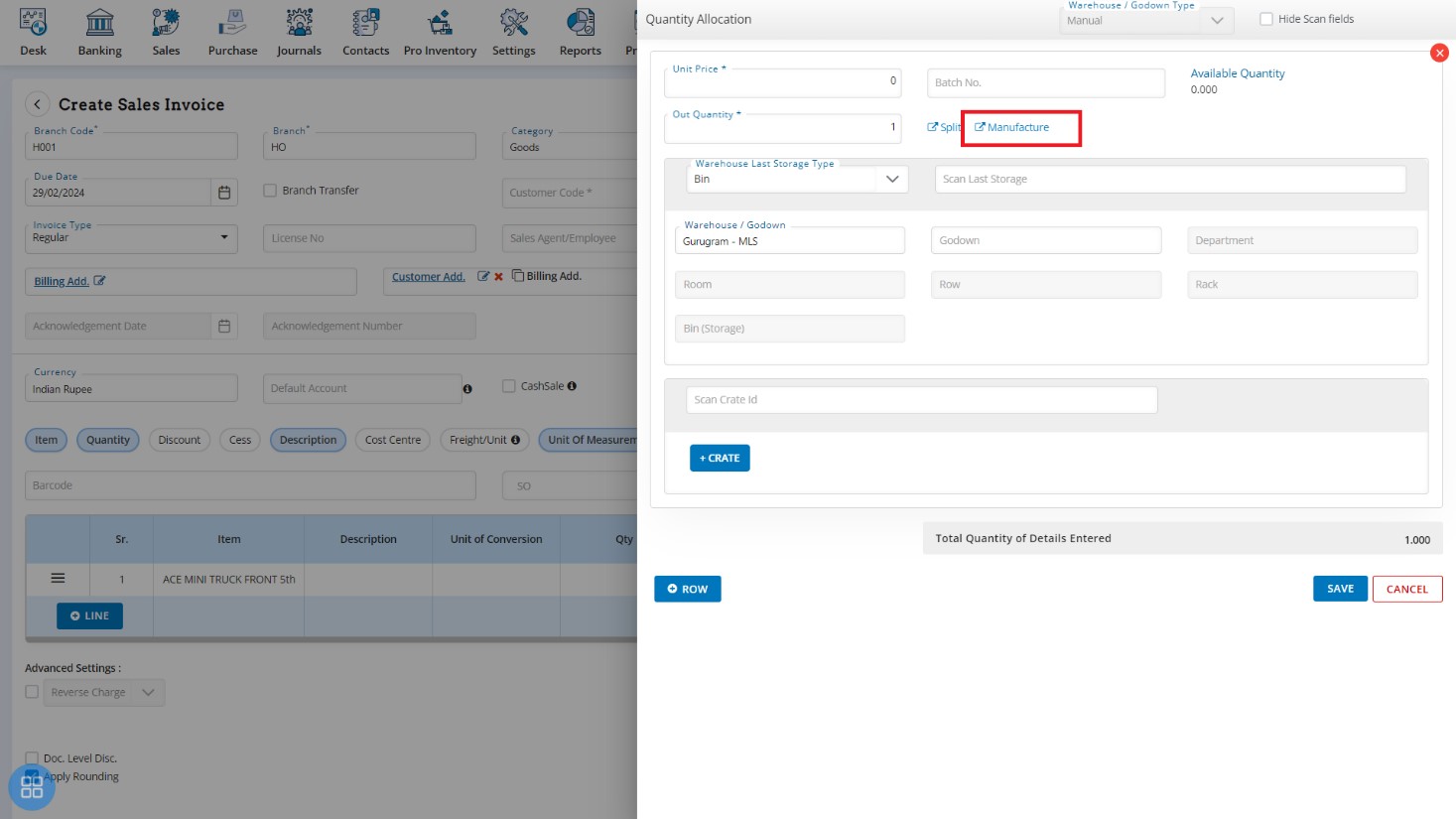Show Default Account info icon
Viewport: 1456px width, 819px height.
pos(467,389)
